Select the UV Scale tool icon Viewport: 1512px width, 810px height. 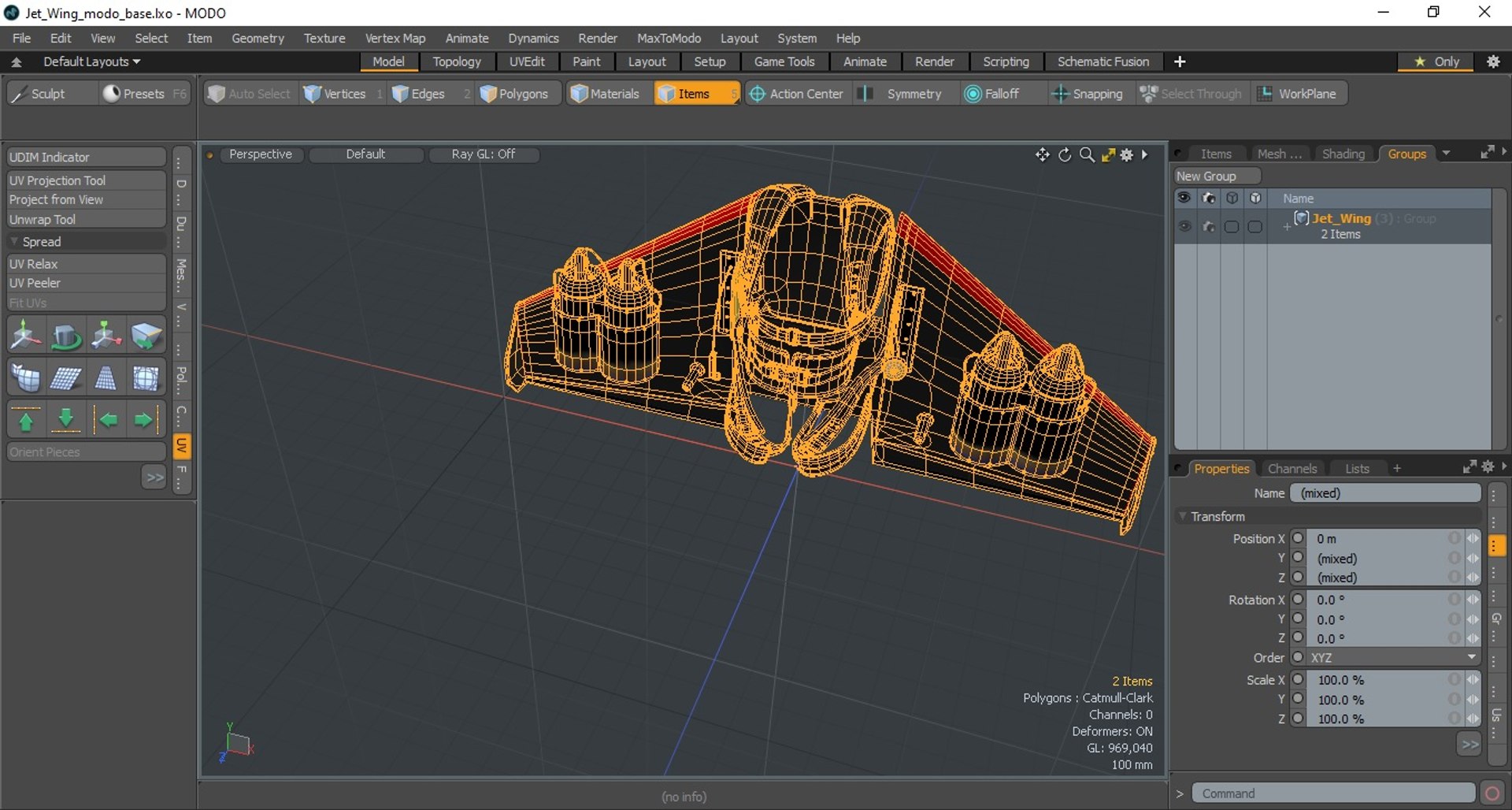[106, 336]
